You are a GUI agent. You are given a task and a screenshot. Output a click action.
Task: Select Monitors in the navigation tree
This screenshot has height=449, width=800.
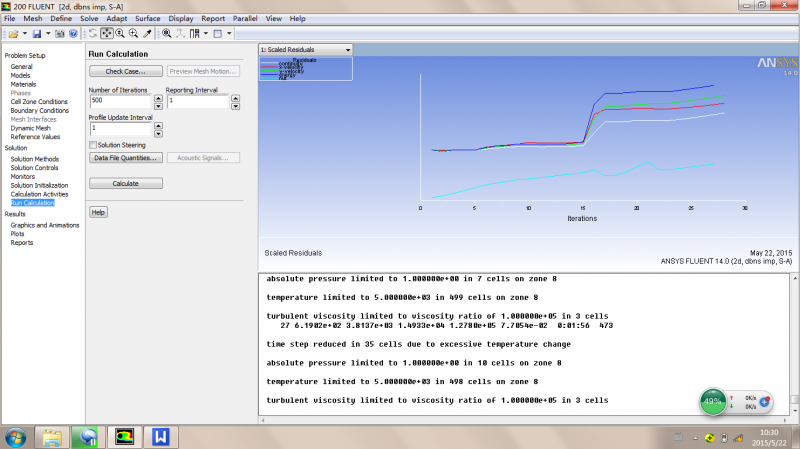point(23,177)
